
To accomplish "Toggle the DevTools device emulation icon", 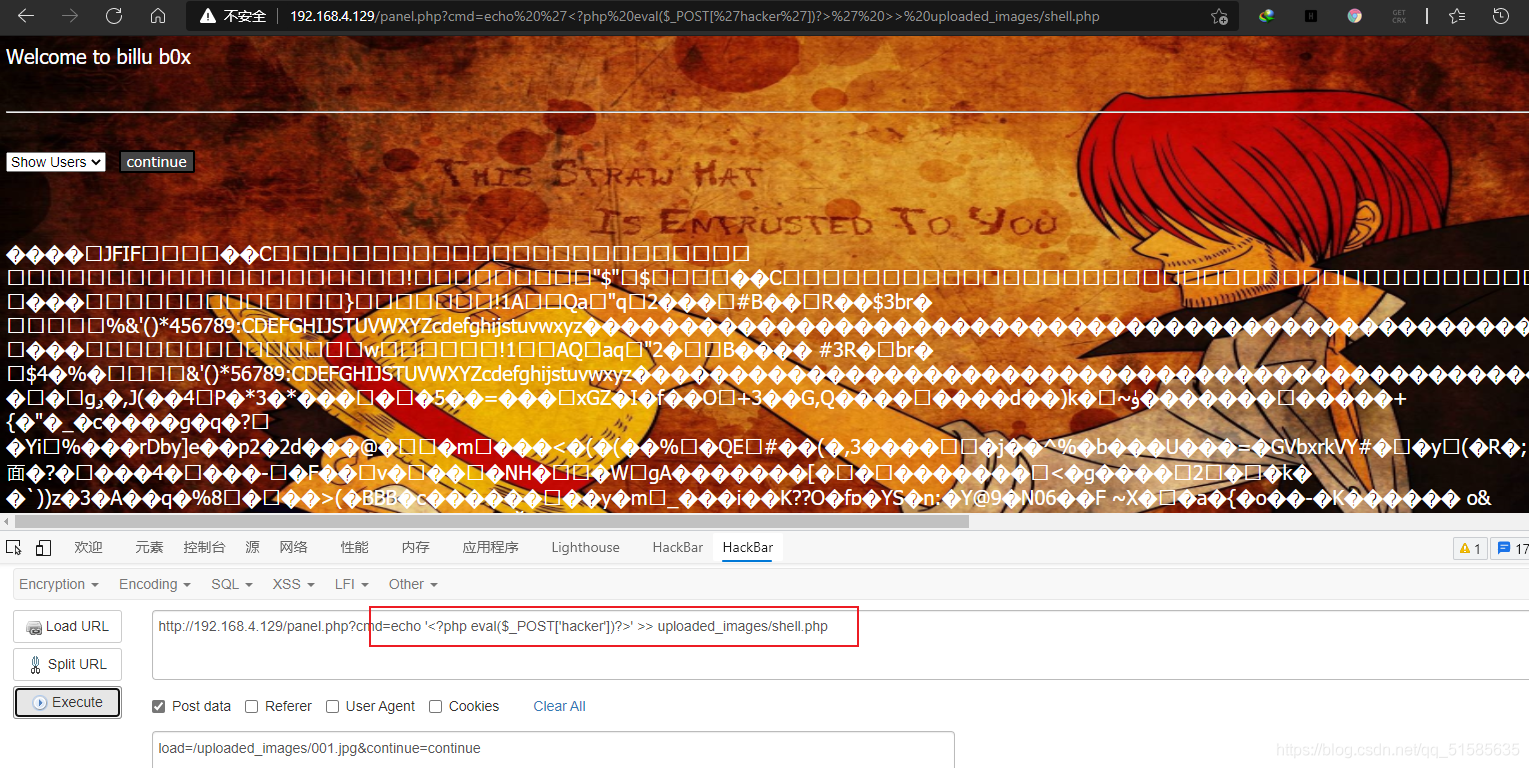I will click(43, 547).
